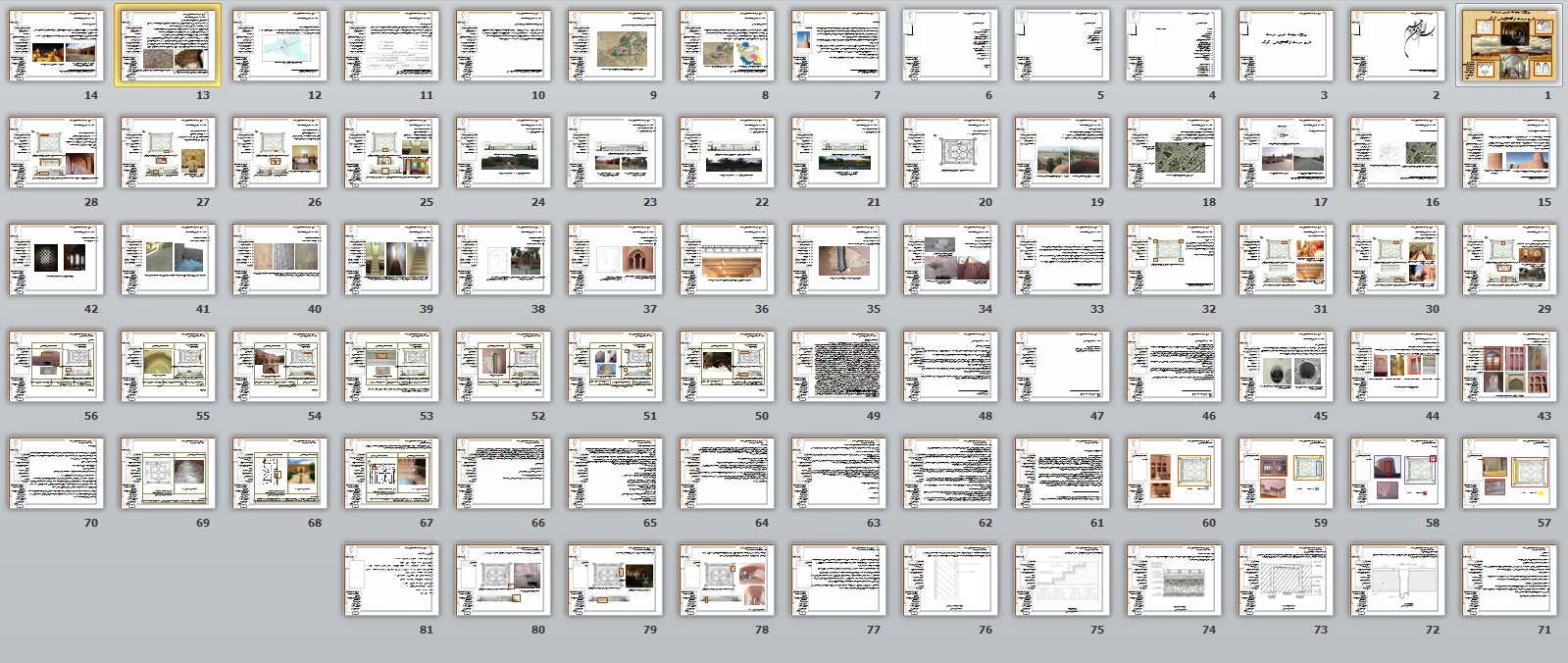Open slide 2 with the calligraphy
This screenshot has height=663, width=1568.
pyautogui.click(x=1396, y=46)
